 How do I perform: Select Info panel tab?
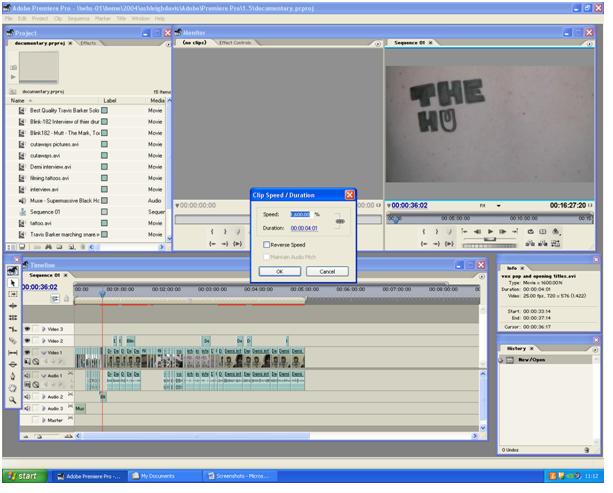(x=512, y=268)
